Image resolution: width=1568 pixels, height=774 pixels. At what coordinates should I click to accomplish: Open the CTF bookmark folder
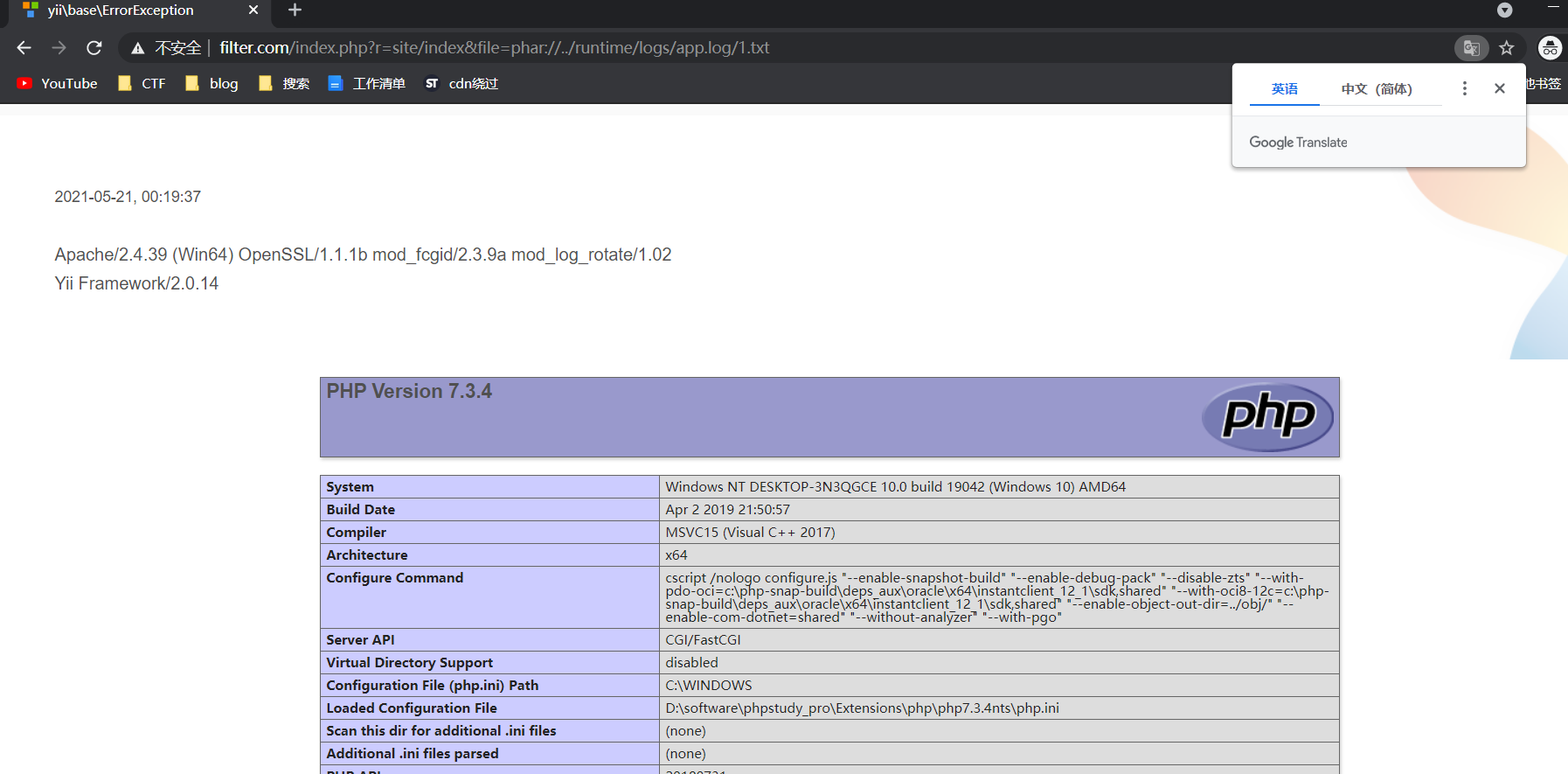coord(142,83)
